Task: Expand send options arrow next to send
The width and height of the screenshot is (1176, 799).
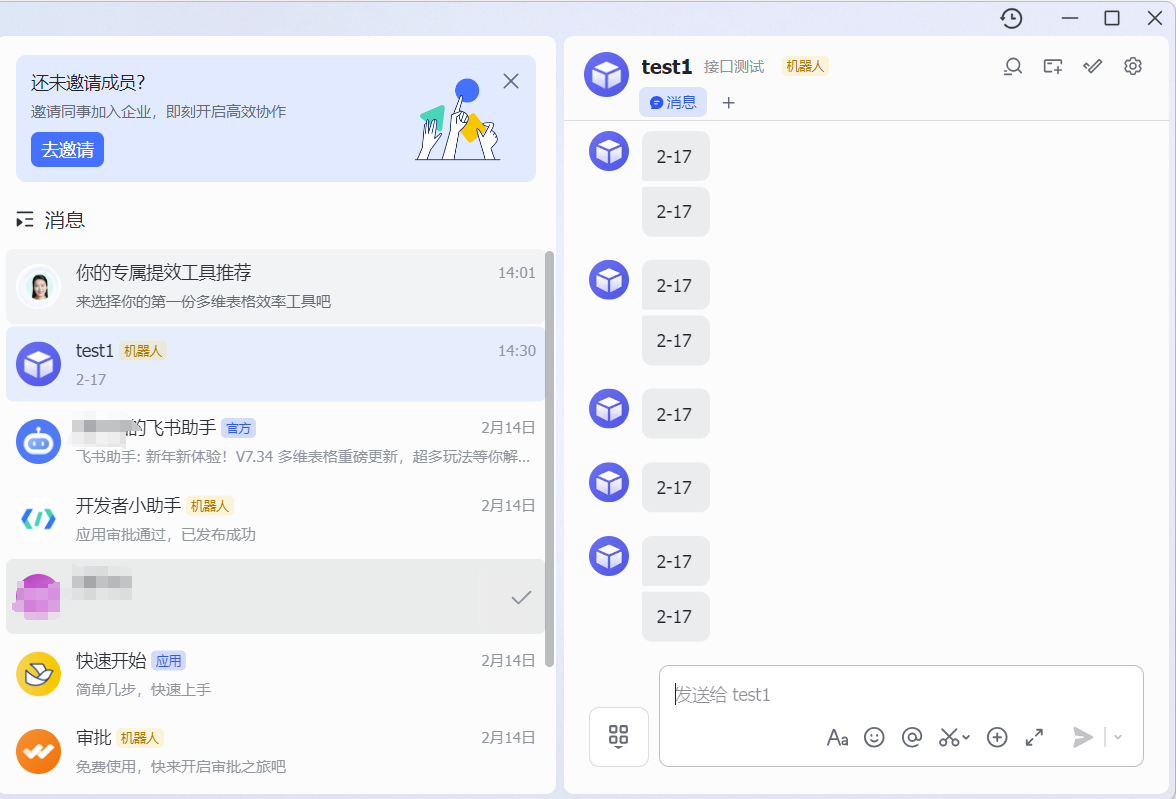Action: 1118,737
